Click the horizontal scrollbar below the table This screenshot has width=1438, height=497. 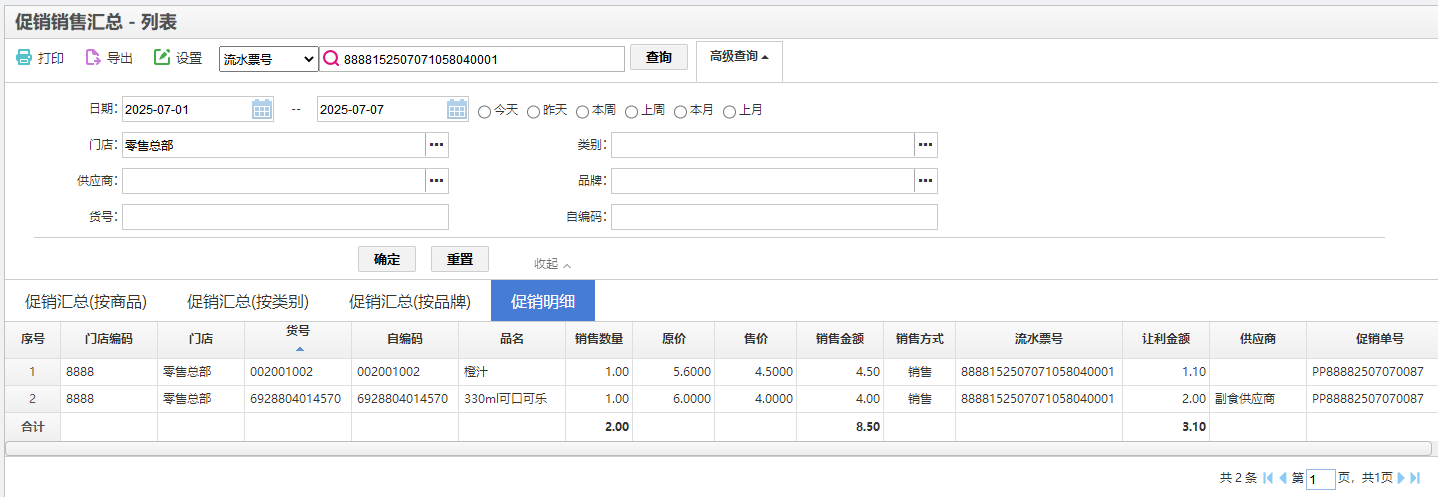coord(718,448)
